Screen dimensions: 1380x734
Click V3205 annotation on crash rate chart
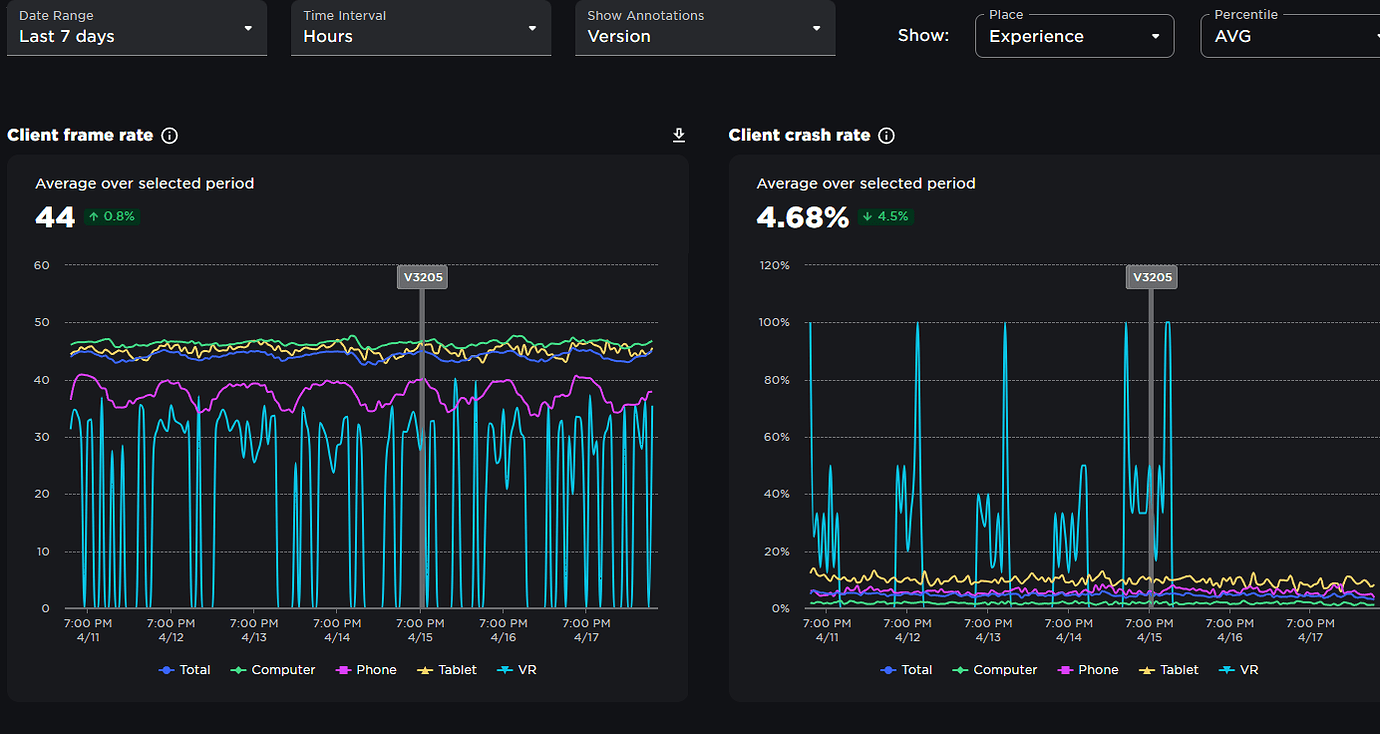tap(1152, 277)
